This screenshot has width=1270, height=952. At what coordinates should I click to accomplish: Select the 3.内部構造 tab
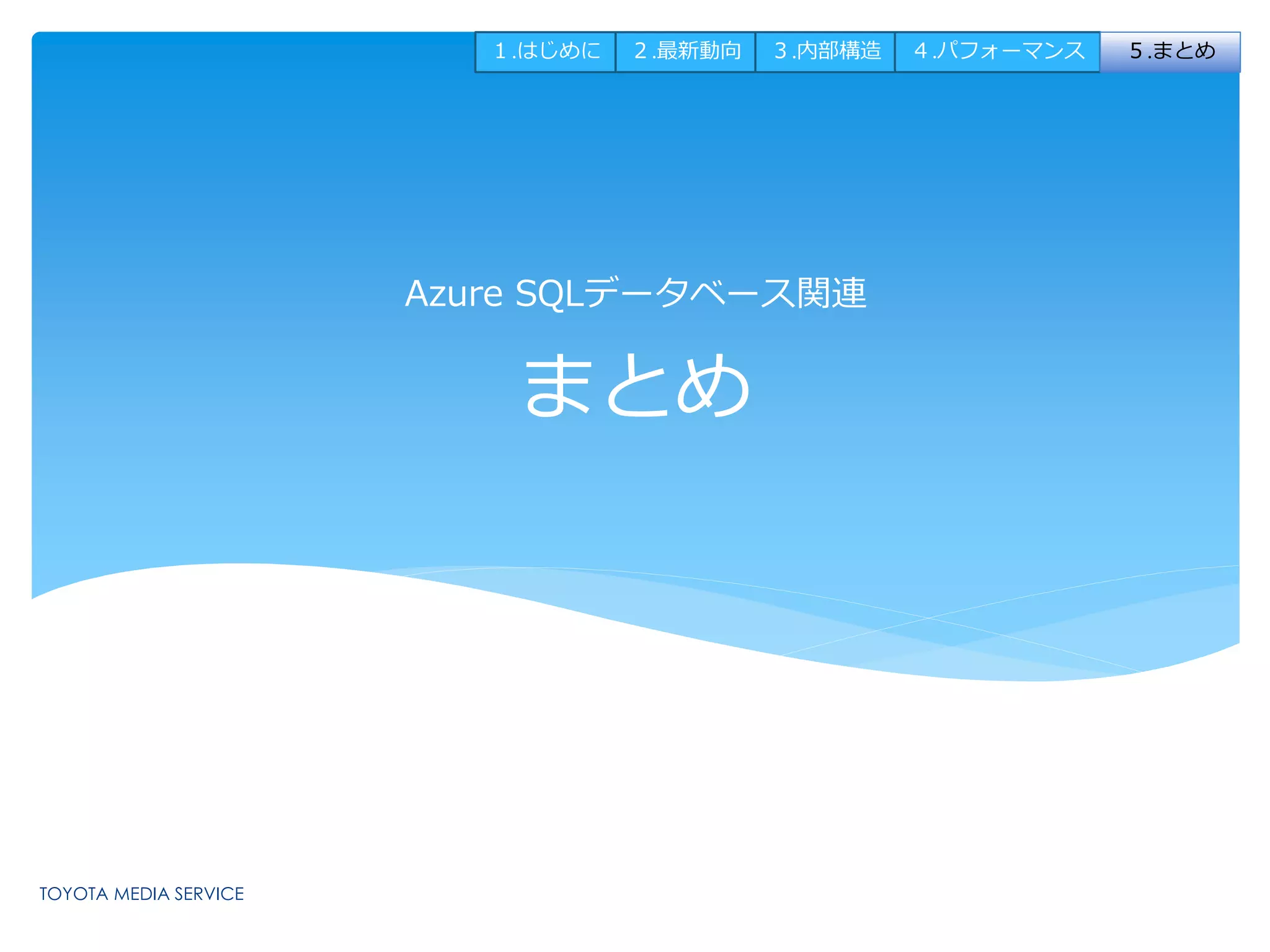coord(825,52)
